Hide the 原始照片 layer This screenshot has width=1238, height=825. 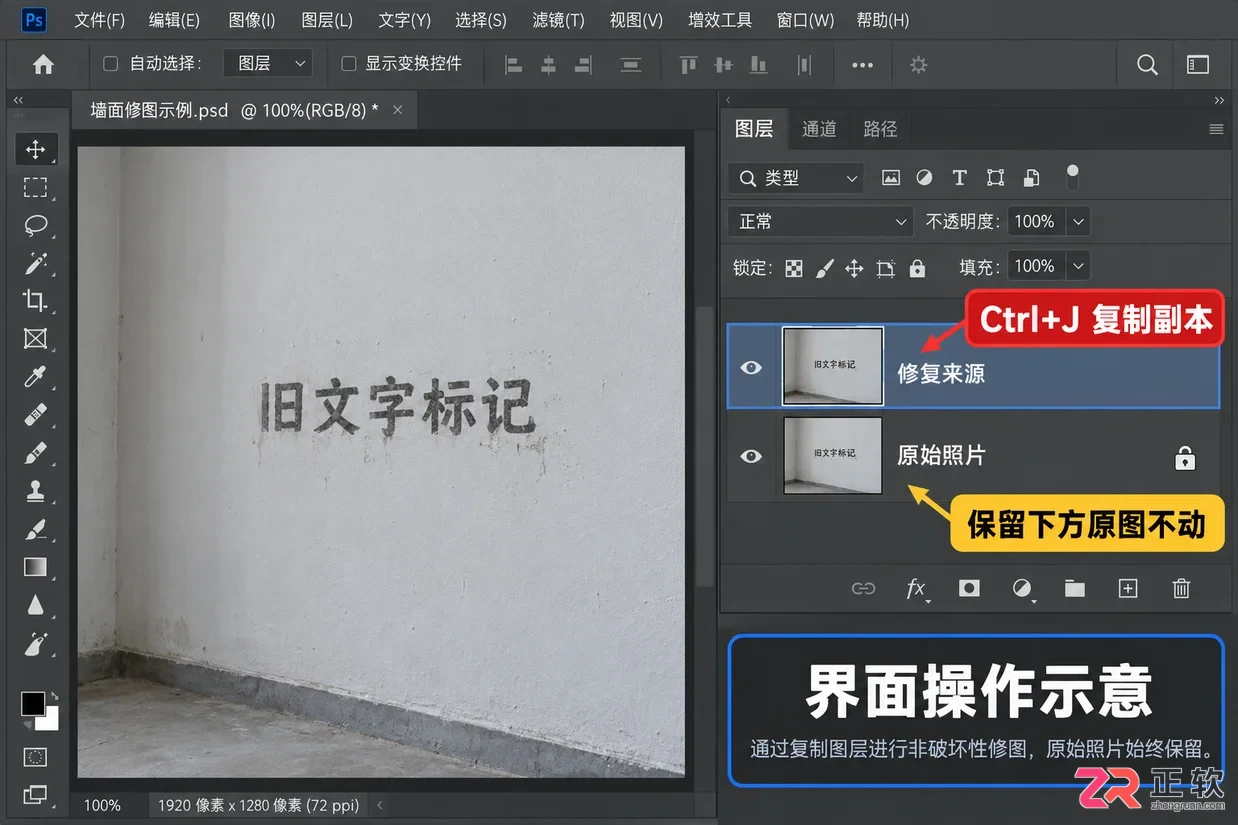(x=751, y=456)
